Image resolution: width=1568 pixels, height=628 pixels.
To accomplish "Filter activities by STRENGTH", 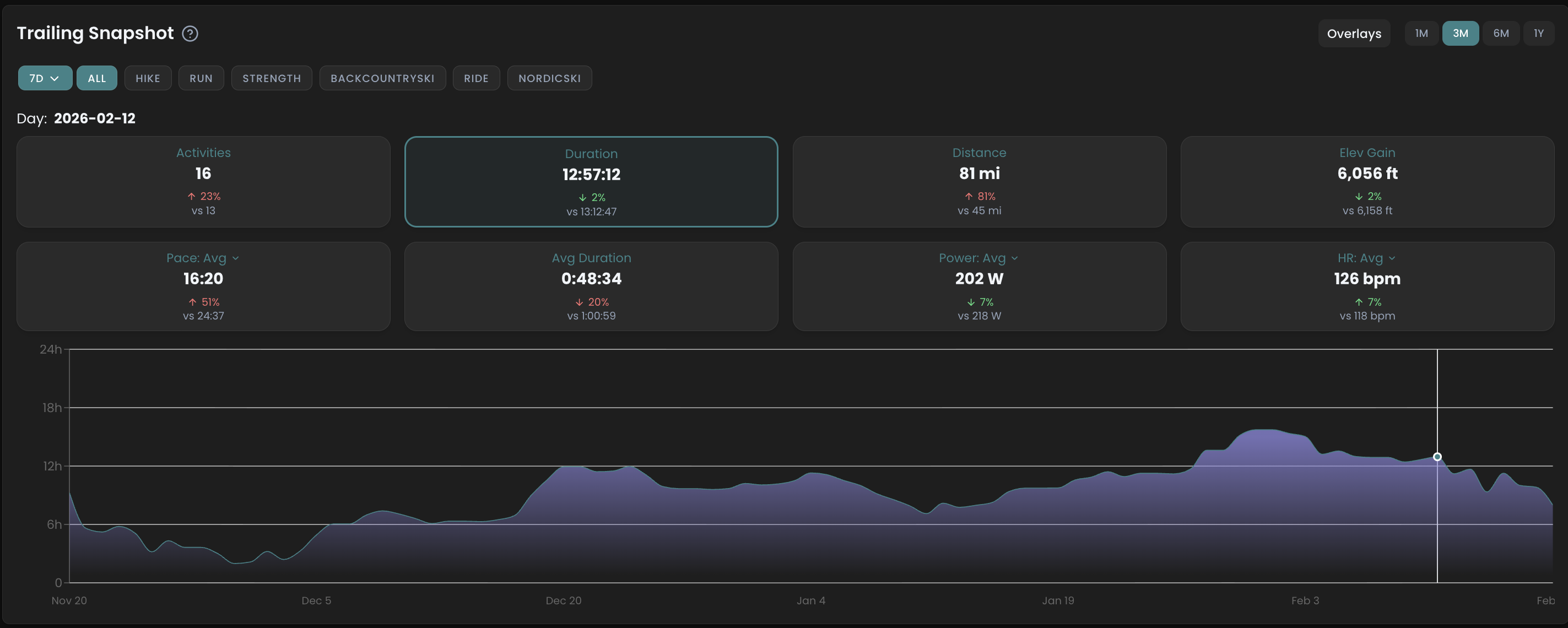I will pyautogui.click(x=272, y=78).
